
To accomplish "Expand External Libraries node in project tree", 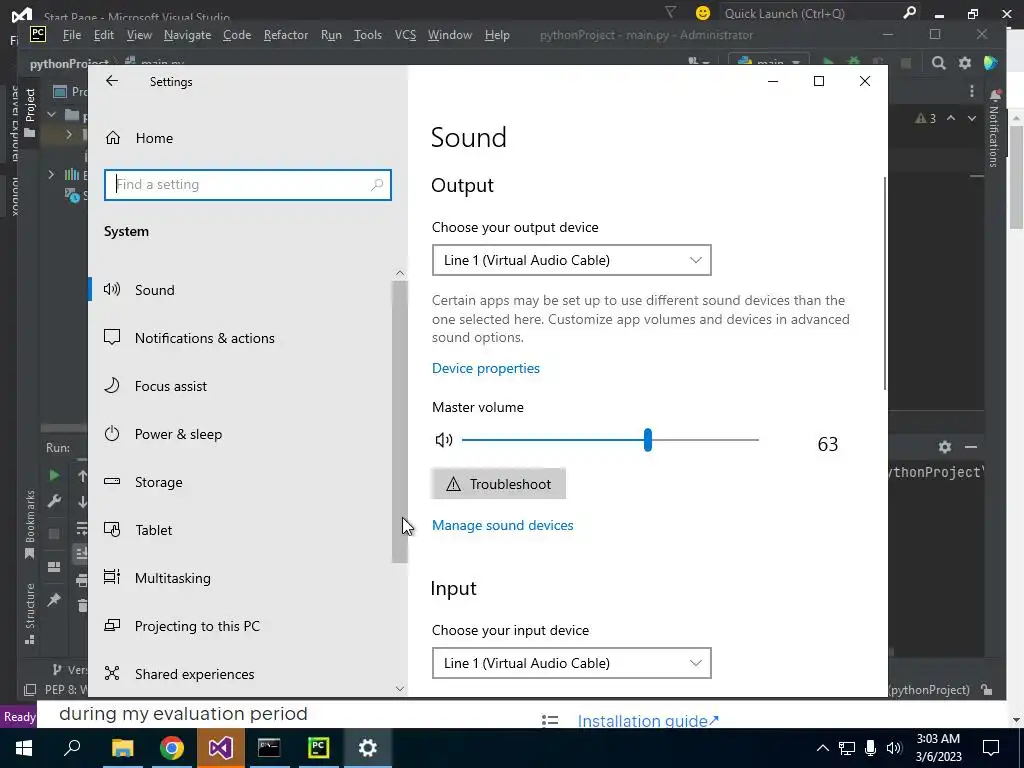I will 52,174.
